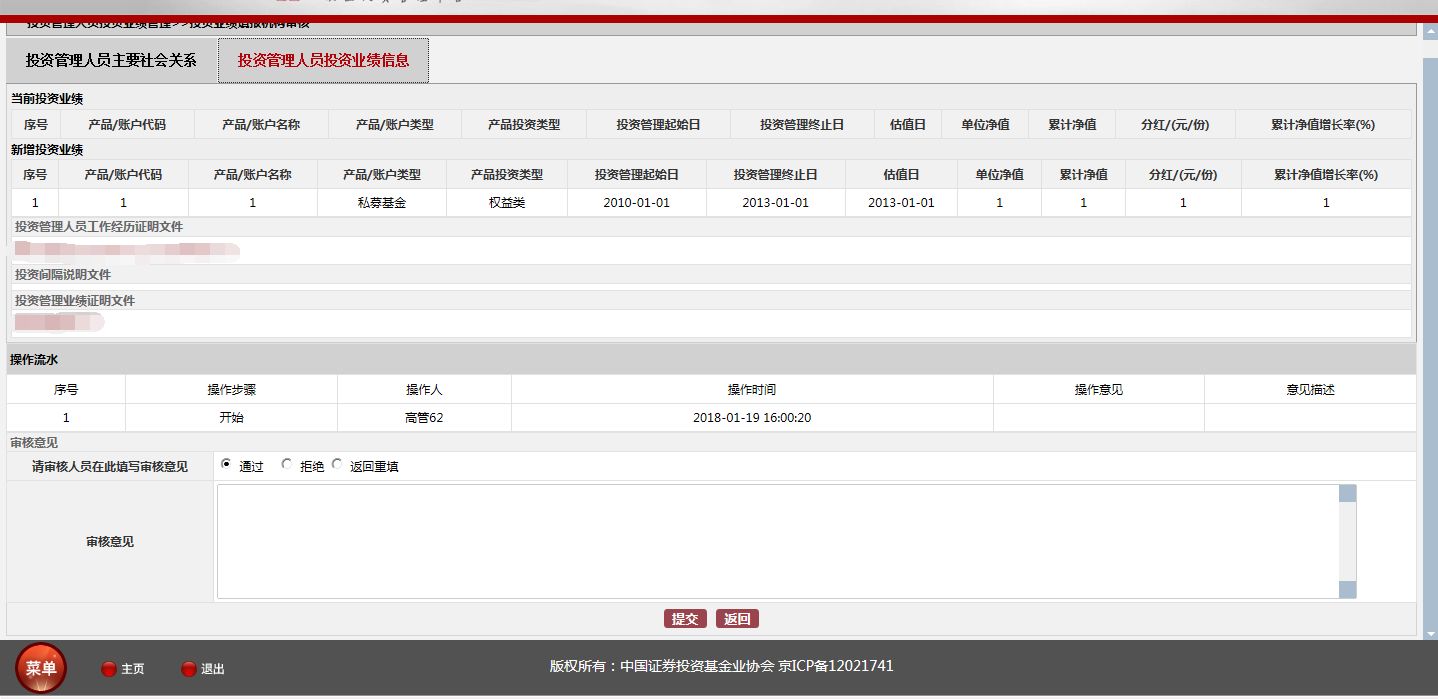Click the 返回 back button
Screen dimensions: 1438x699
coord(737,619)
